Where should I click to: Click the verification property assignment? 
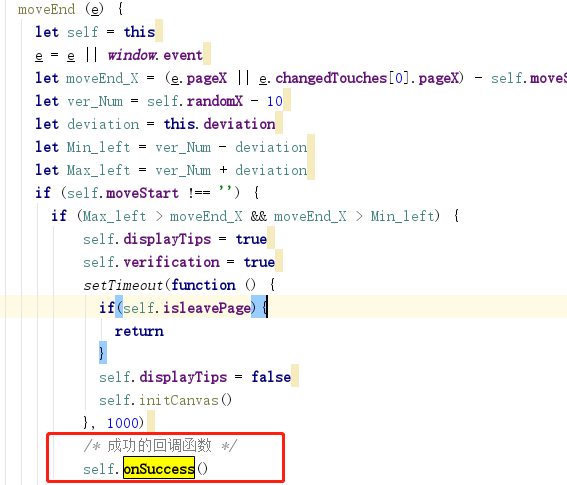[x=171, y=262]
